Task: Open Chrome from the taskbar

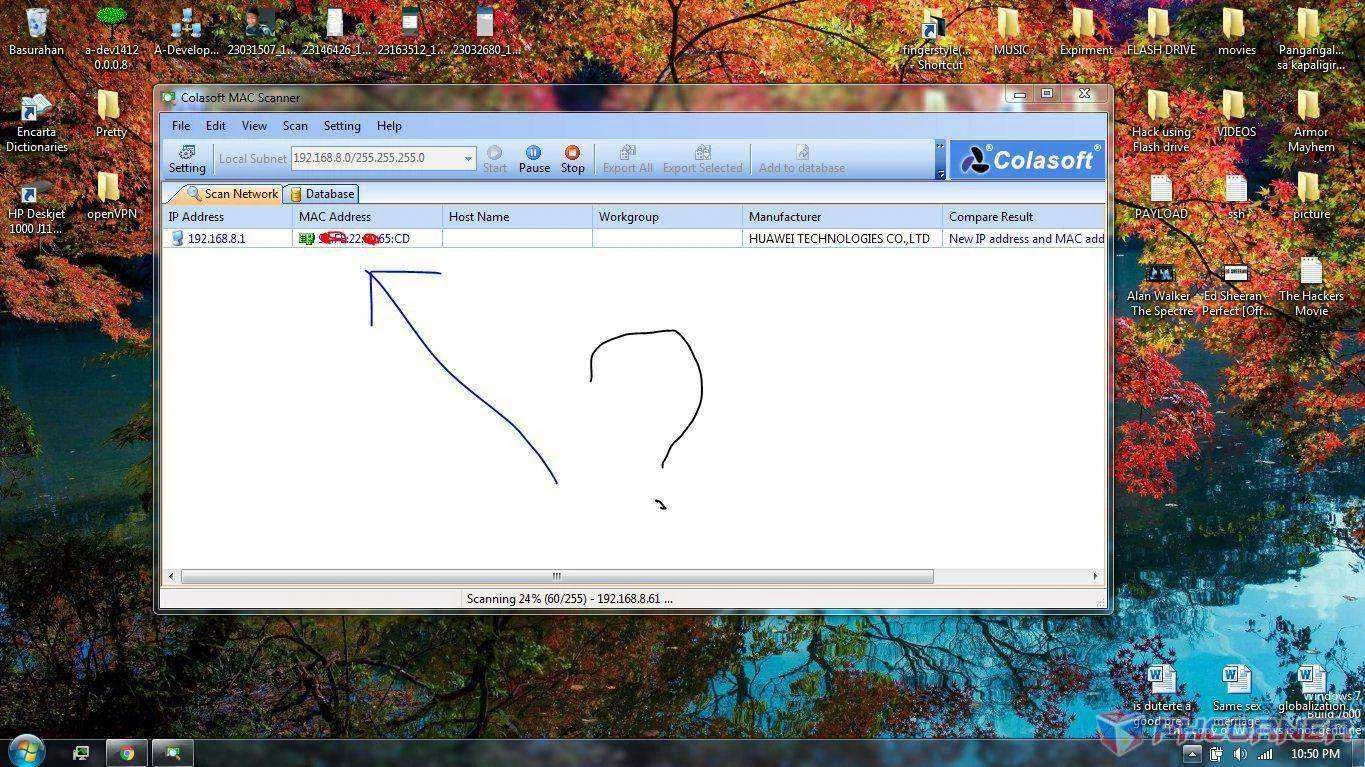Action: [x=127, y=753]
